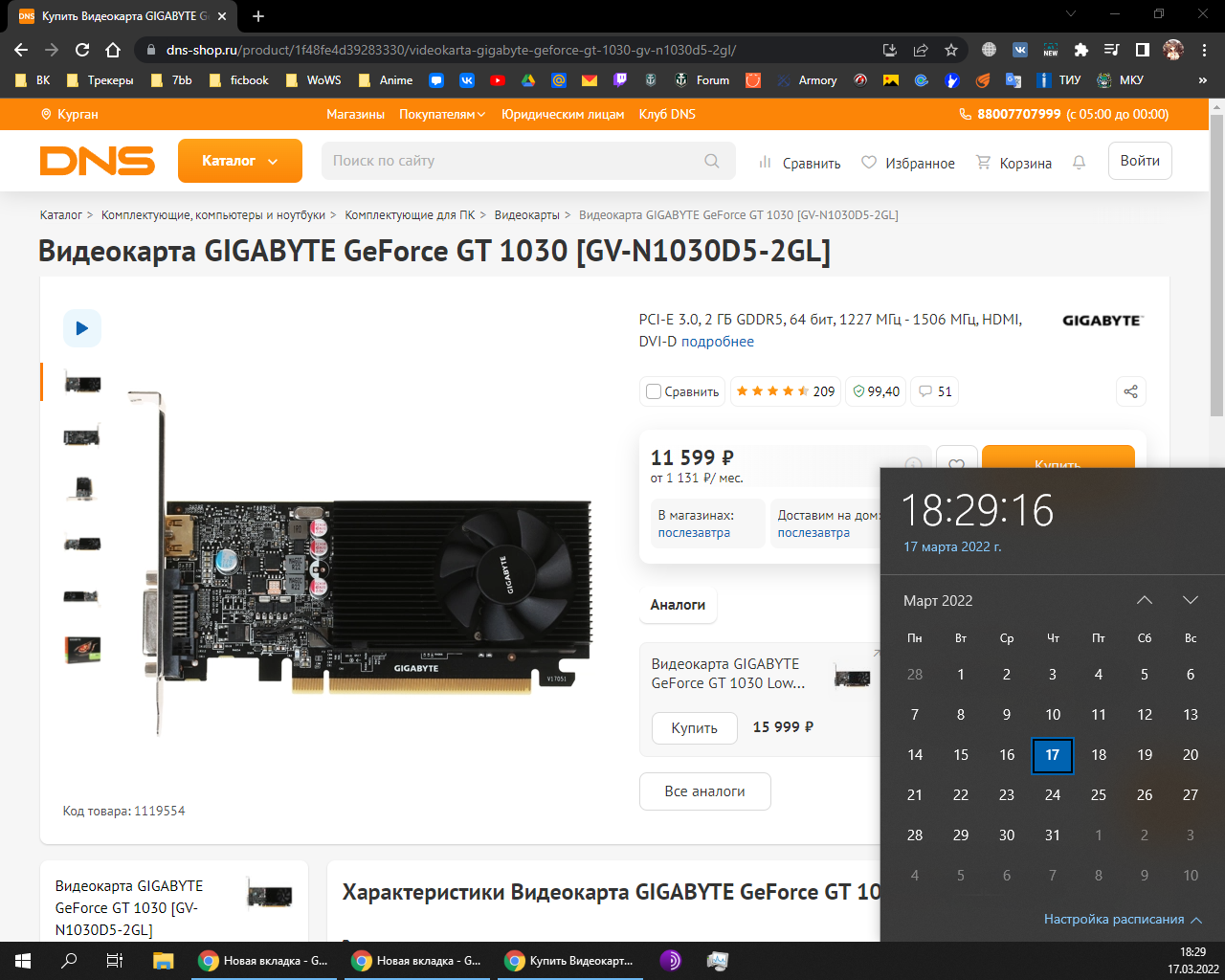Open YouTube bookmark icon
The image size is (1225, 980).
(x=498, y=80)
